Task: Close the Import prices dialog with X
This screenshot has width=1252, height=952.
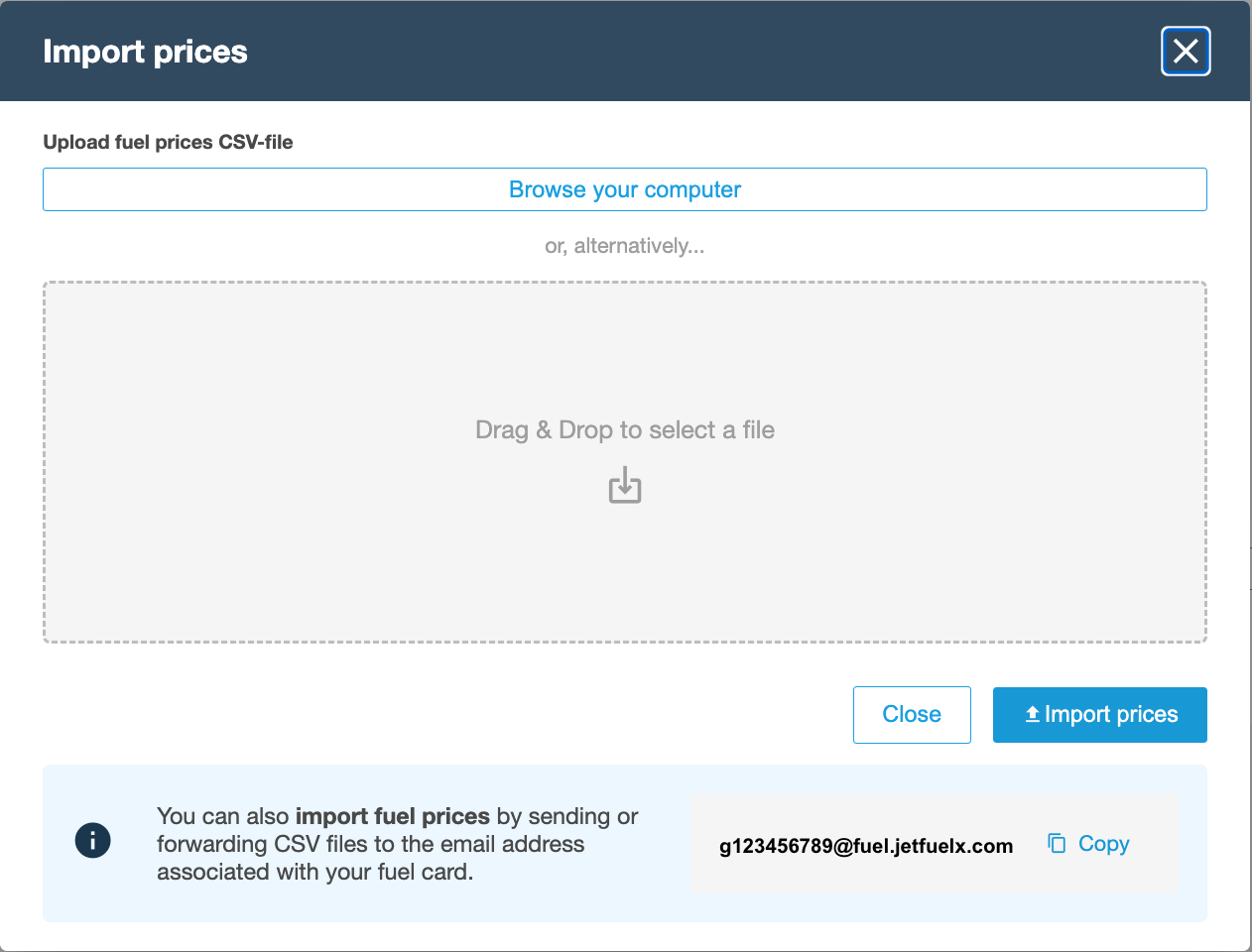Action: click(1186, 52)
